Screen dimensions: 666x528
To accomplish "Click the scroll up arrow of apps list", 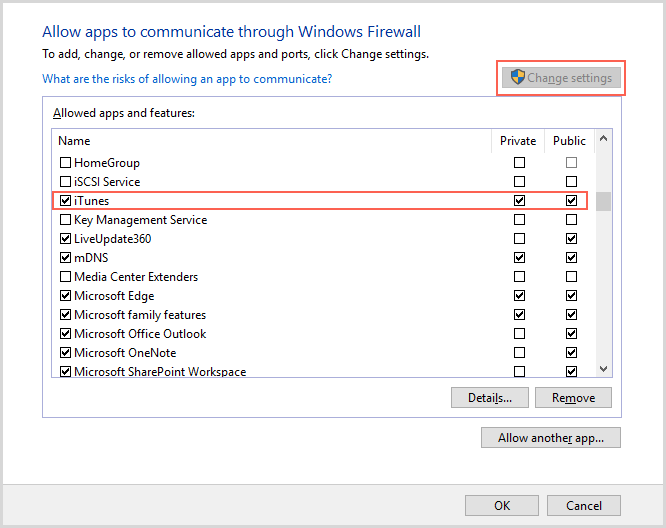I will click(603, 138).
